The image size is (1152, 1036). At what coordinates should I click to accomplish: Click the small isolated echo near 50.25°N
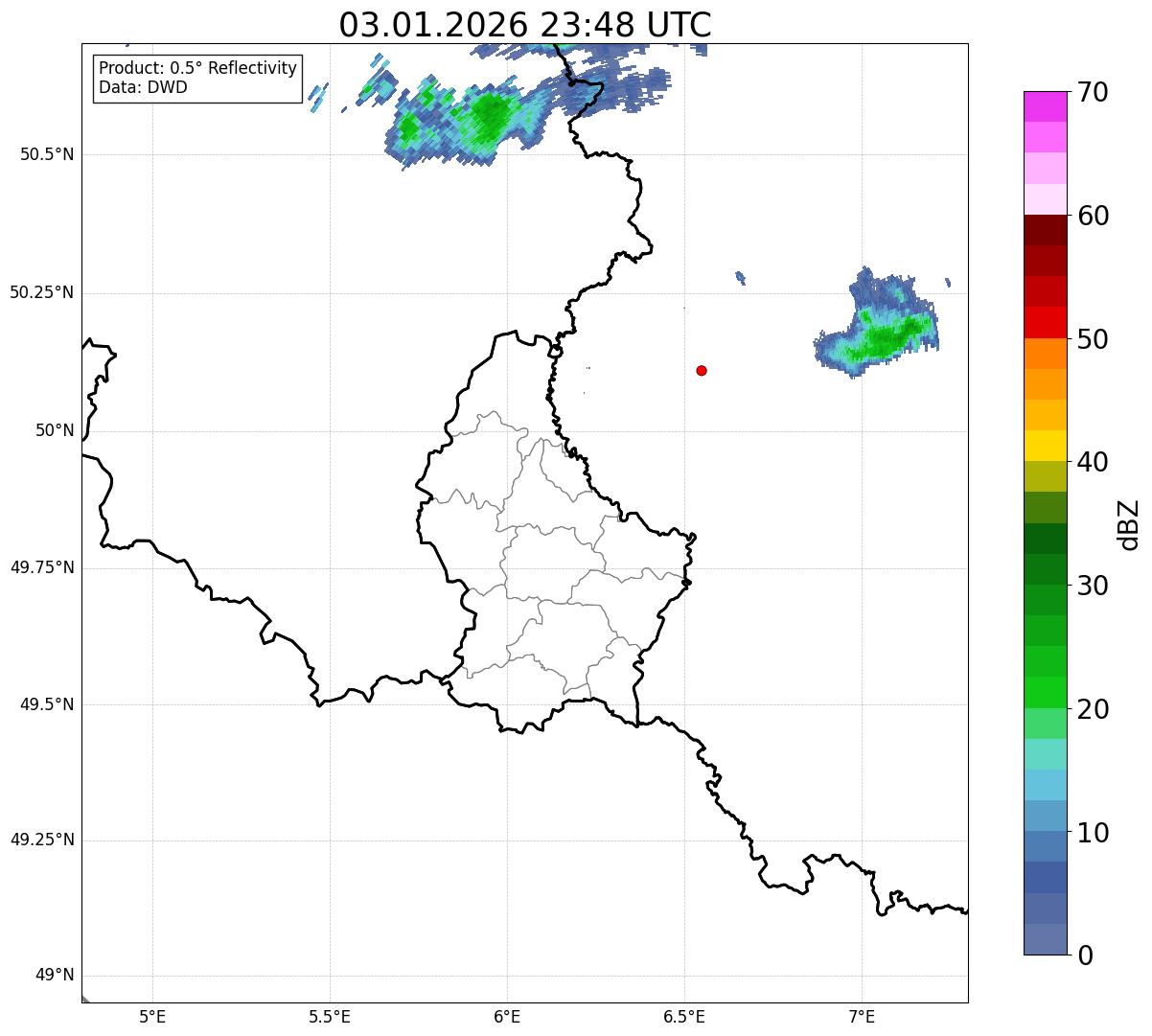click(x=740, y=278)
